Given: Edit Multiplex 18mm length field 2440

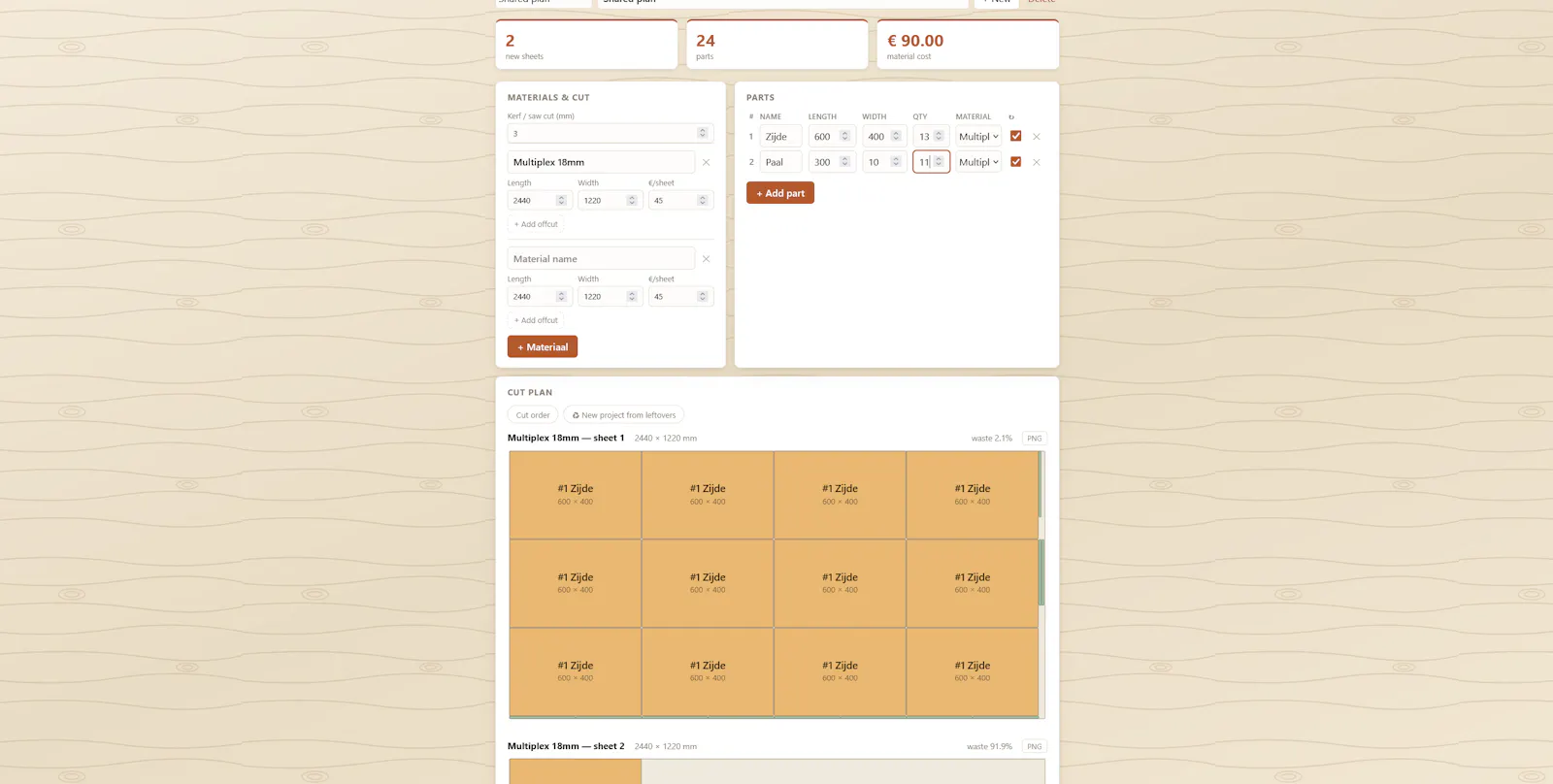Looking at the screenshot, I should (540, 200).
